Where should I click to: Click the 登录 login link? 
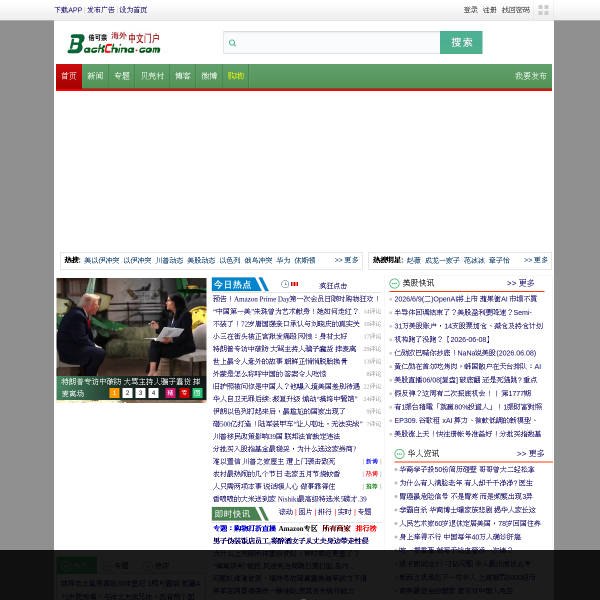coord(471,10)
